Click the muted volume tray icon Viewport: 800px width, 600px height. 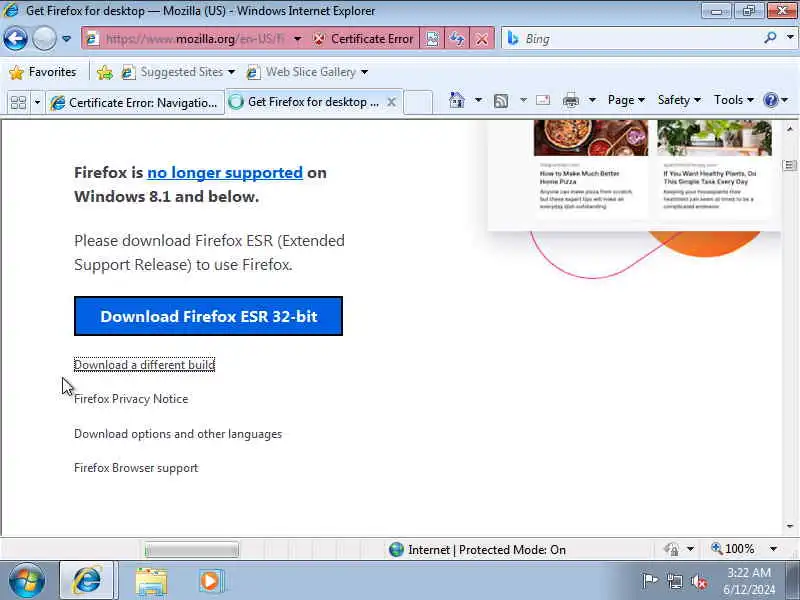click(698, 581)
